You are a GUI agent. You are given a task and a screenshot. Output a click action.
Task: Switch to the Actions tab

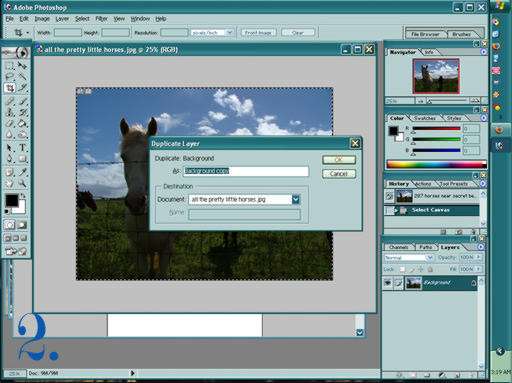423,184
